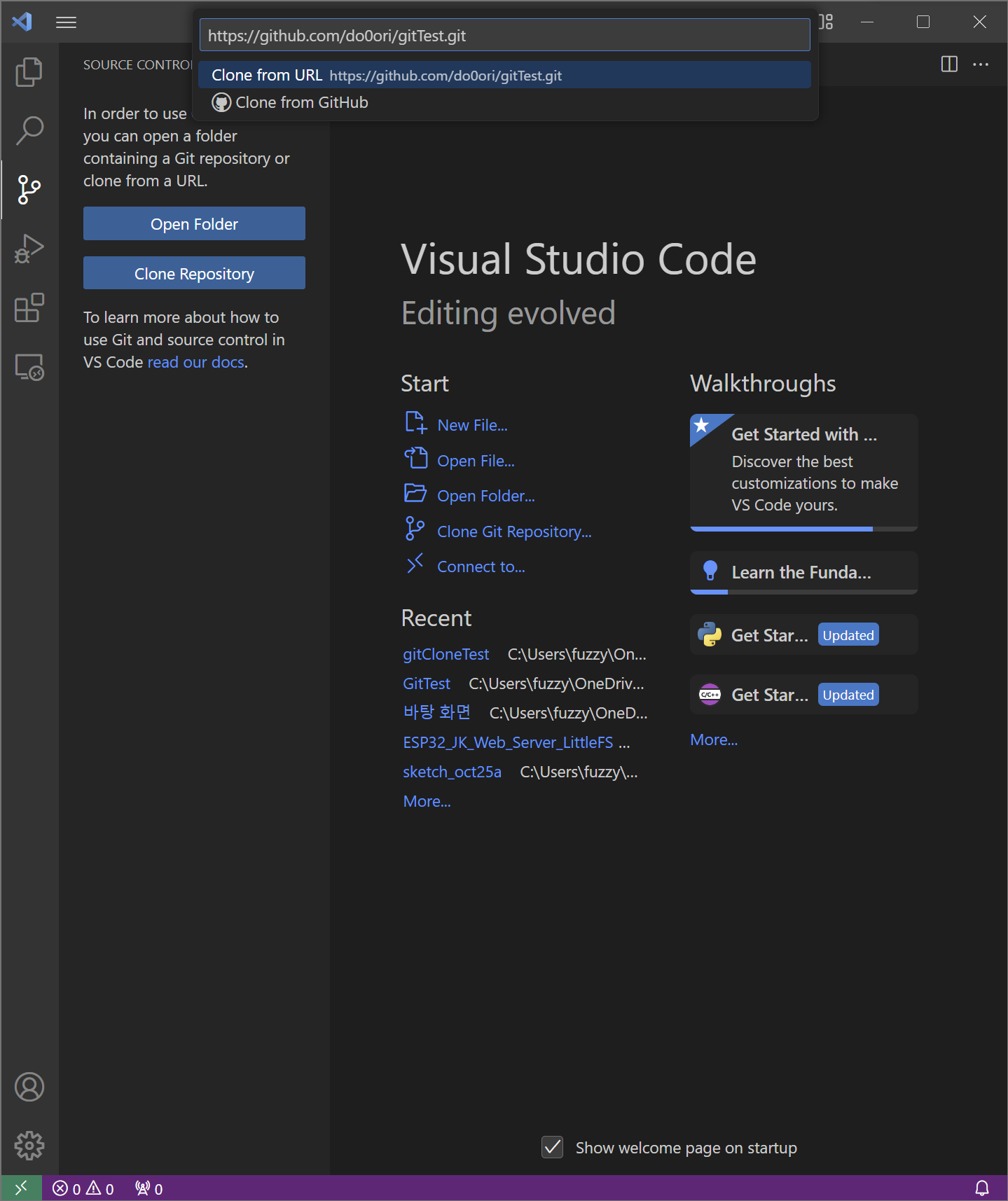Click the Connect to... link
Image resolution: width=1008 pixels, height=1201 pixels.
click(481, 567)
